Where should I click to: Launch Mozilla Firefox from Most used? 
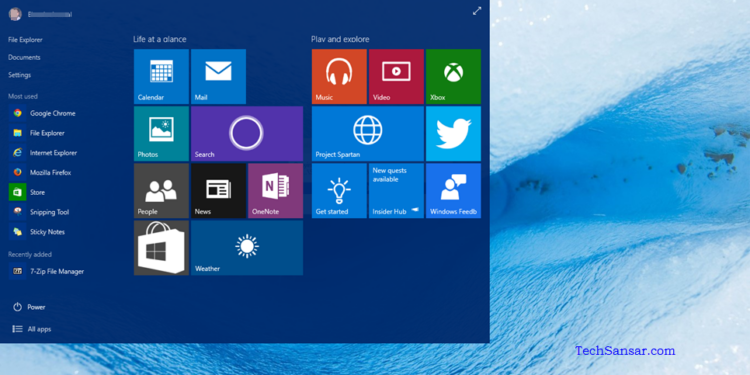[x=40, y=172]
